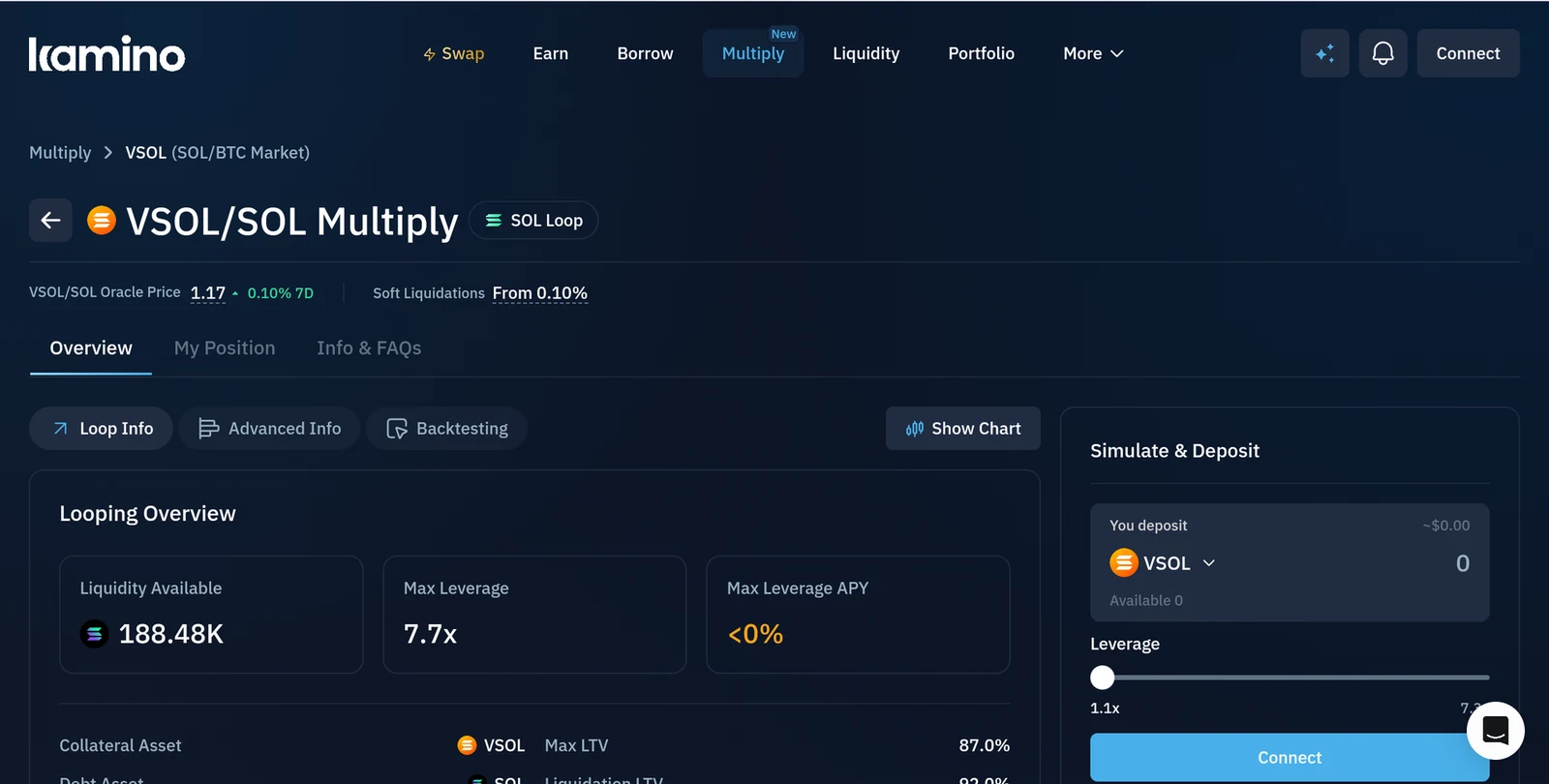This screenshot has width=1549, height=784.
Task: Click the sparkle AI icon button
Action: click(x=1325, y=53)
